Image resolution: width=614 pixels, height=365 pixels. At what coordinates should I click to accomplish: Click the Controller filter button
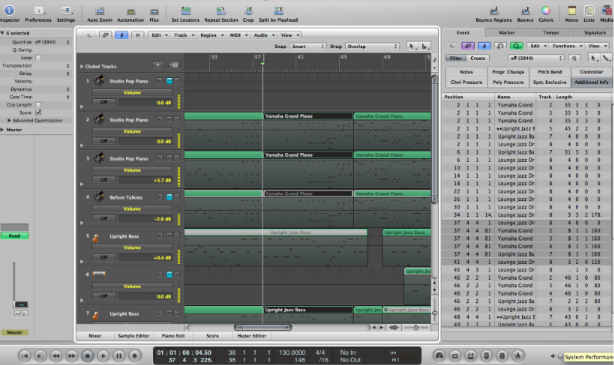(x=591, y=72)
